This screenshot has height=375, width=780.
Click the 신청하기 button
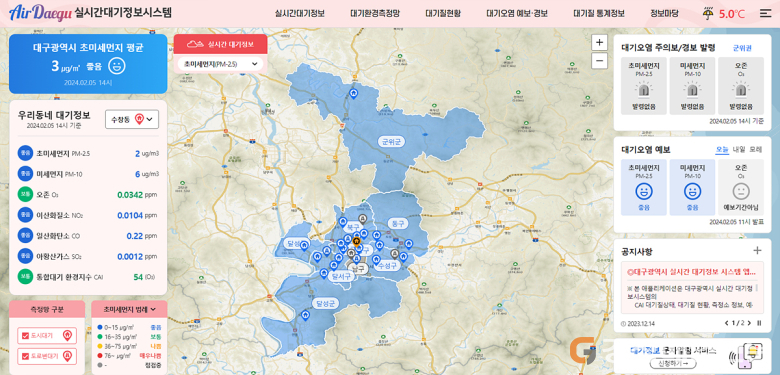[672, 364]
